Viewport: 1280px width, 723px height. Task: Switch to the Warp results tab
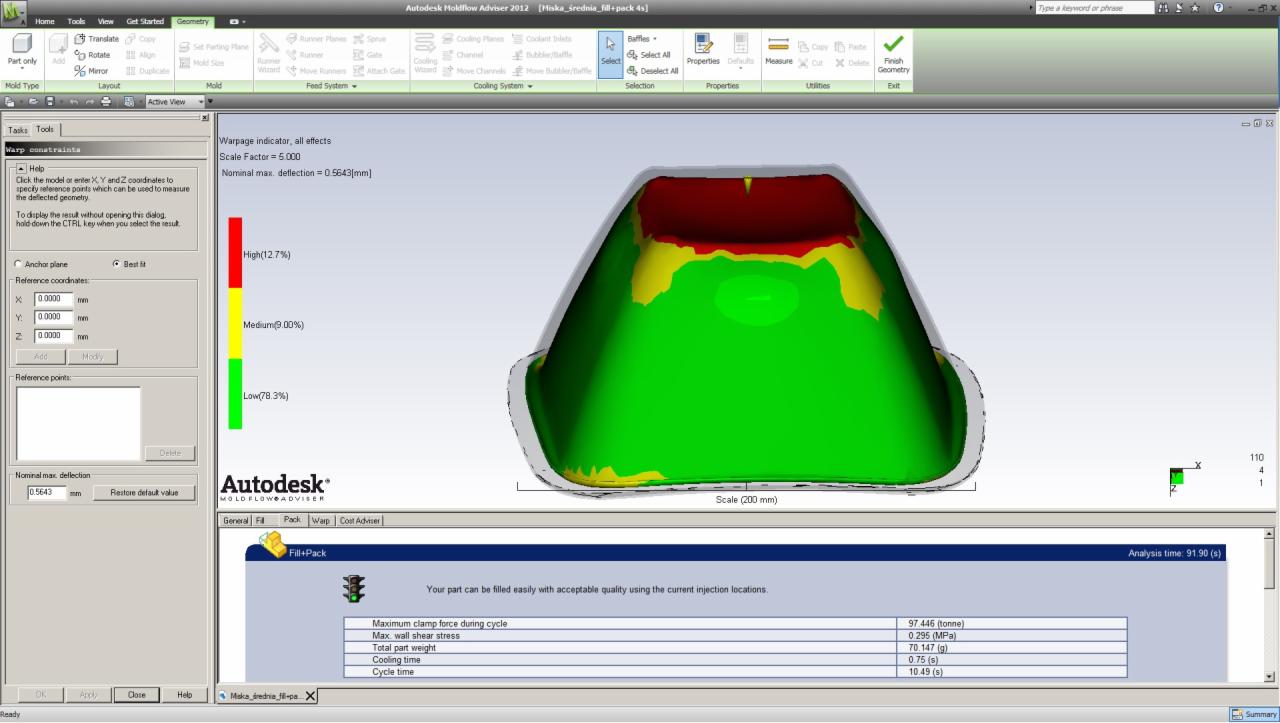pyautogui.click(x=320, y=521)
